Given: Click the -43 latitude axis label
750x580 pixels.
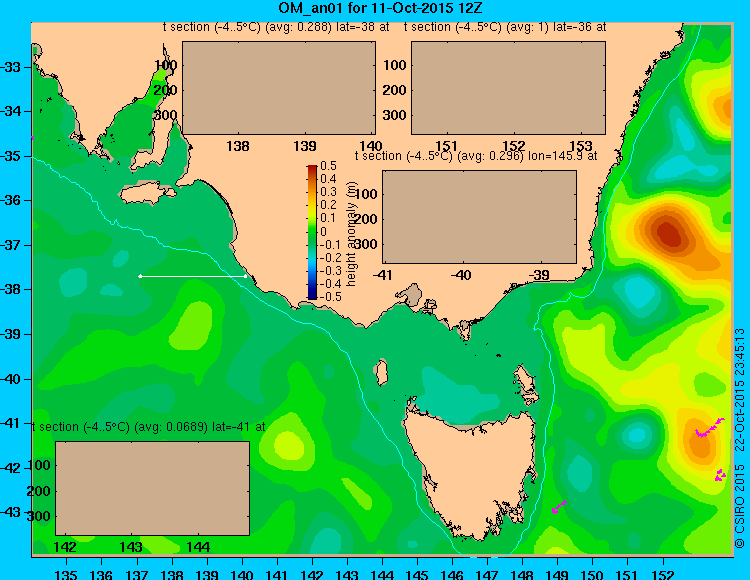Looking at the screenshot, I should pyautogui.click(x=11, y=512).
